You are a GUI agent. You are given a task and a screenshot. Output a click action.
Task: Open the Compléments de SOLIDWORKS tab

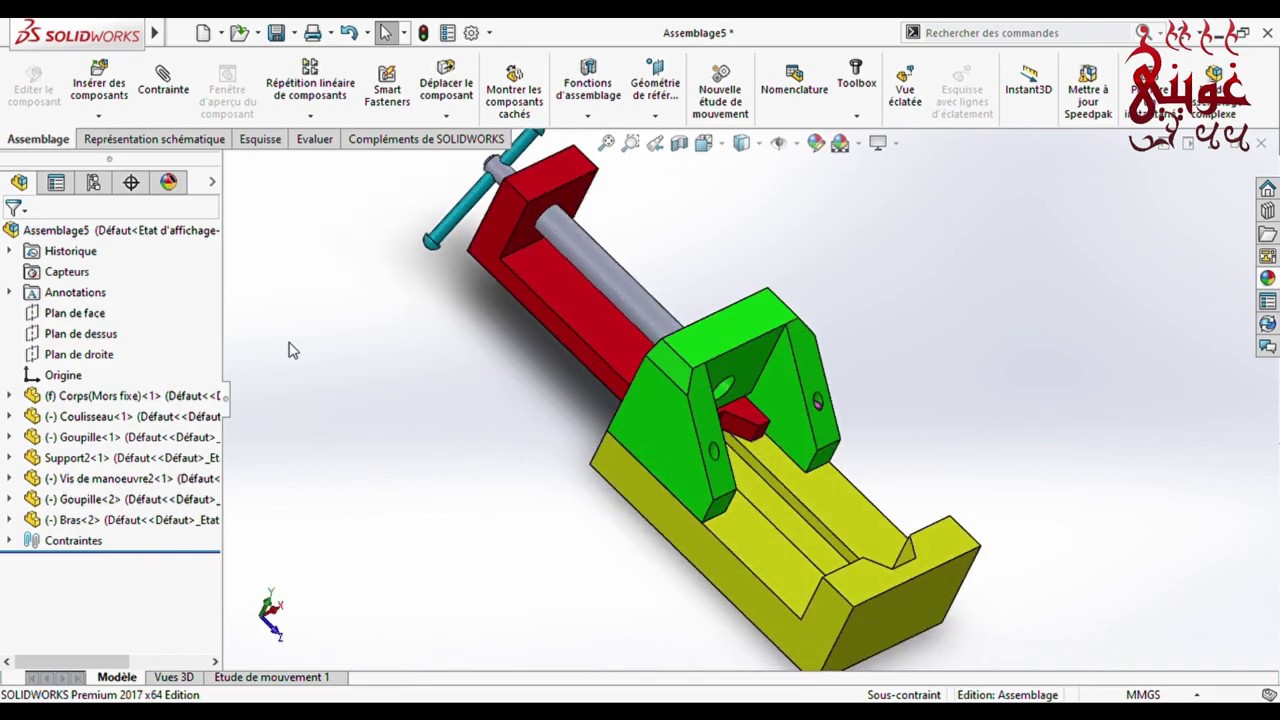[x=426, y=139]
